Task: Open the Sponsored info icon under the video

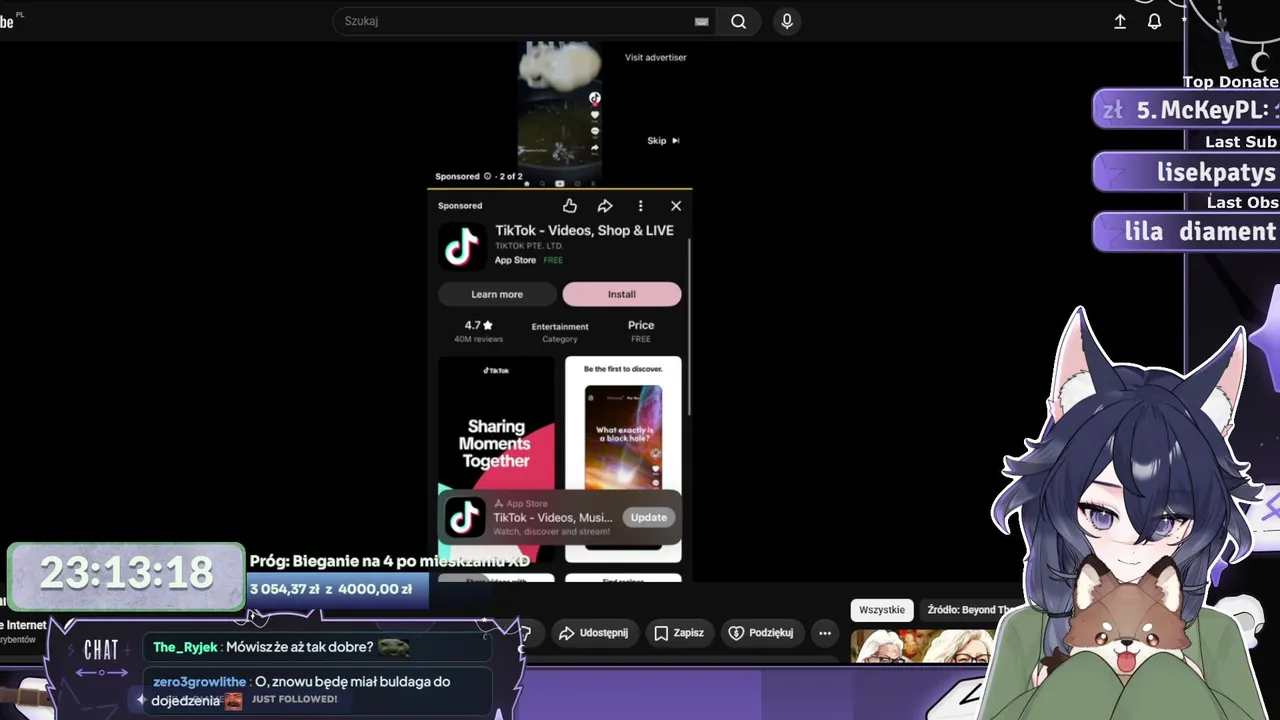Action: tap(488, 176)
